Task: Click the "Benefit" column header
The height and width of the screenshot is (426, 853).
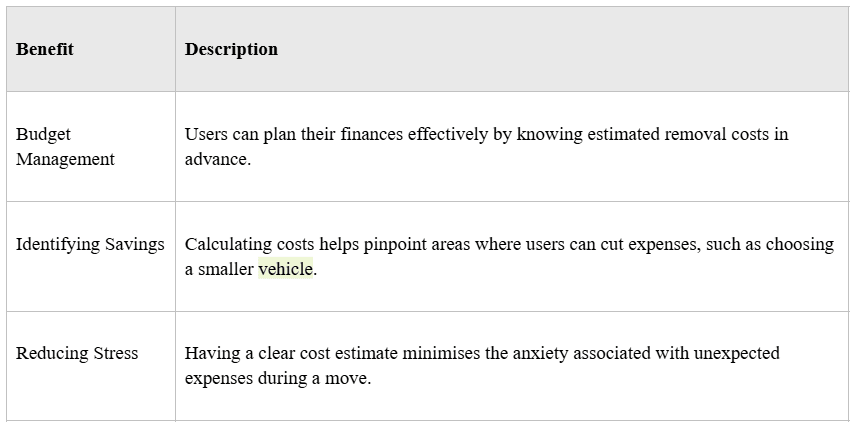Action: click(45, 49)
